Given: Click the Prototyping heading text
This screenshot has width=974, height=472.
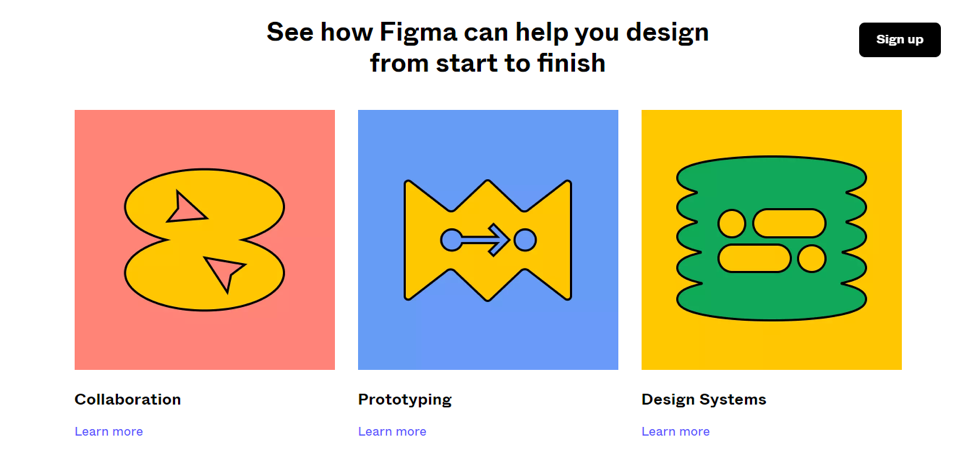Looking at the screenshot, I should 405,399.
